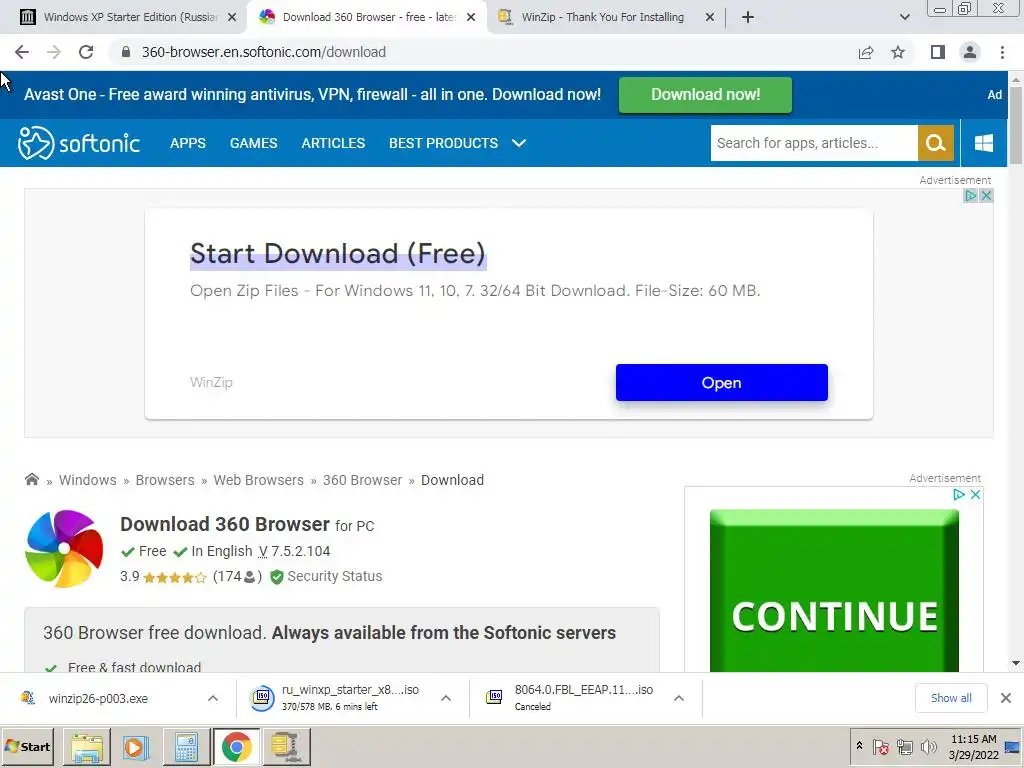The width and height of the screenshot is (1024, 768).
Task: Open the 360 Browser breadcrumb link
Action: pos(362,480)
